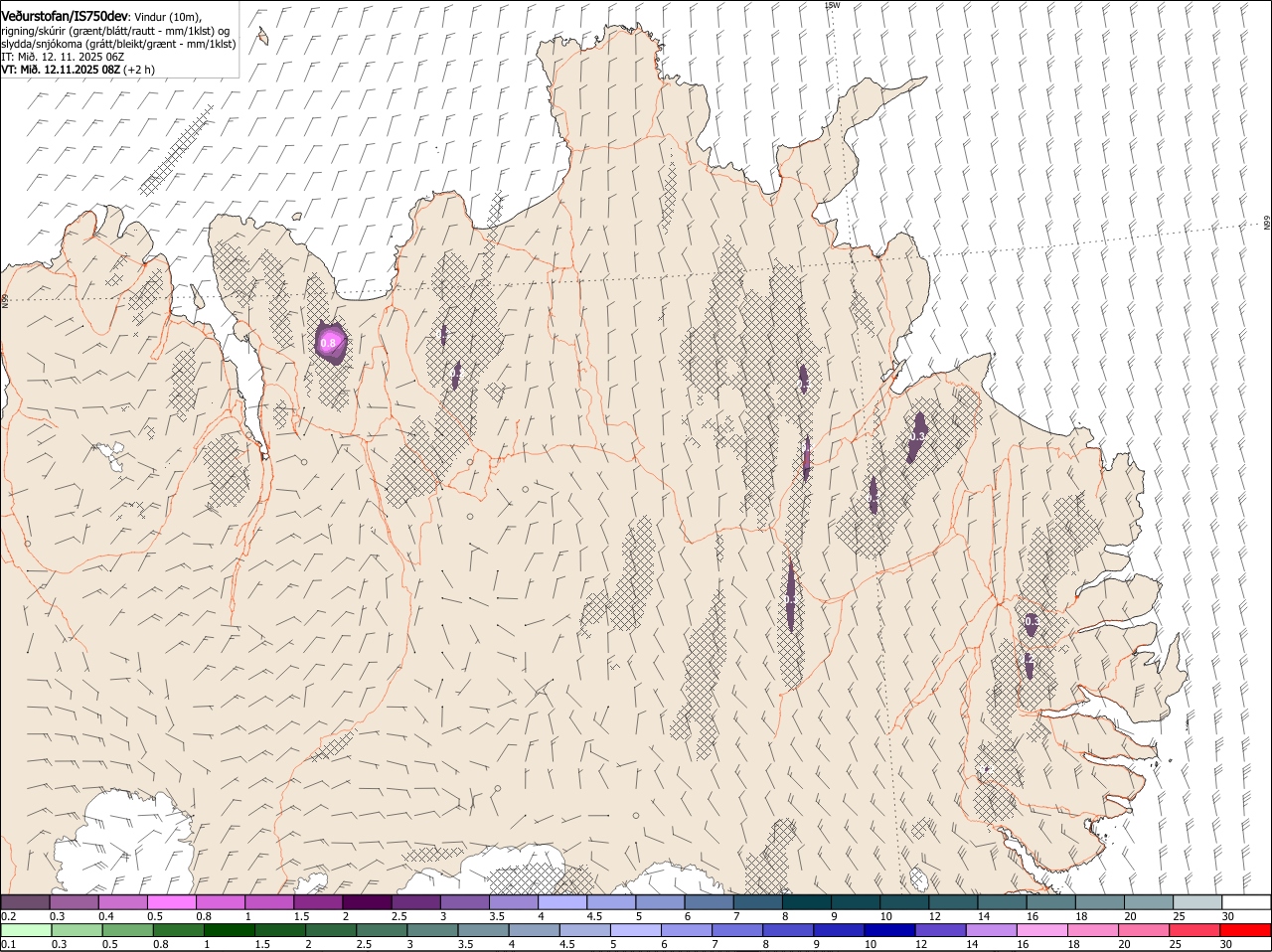This screenshot has height=952, width=1272.
Task: Select the 0.5–0.8 green swatch in lower legend row
Action: point(127,930)
